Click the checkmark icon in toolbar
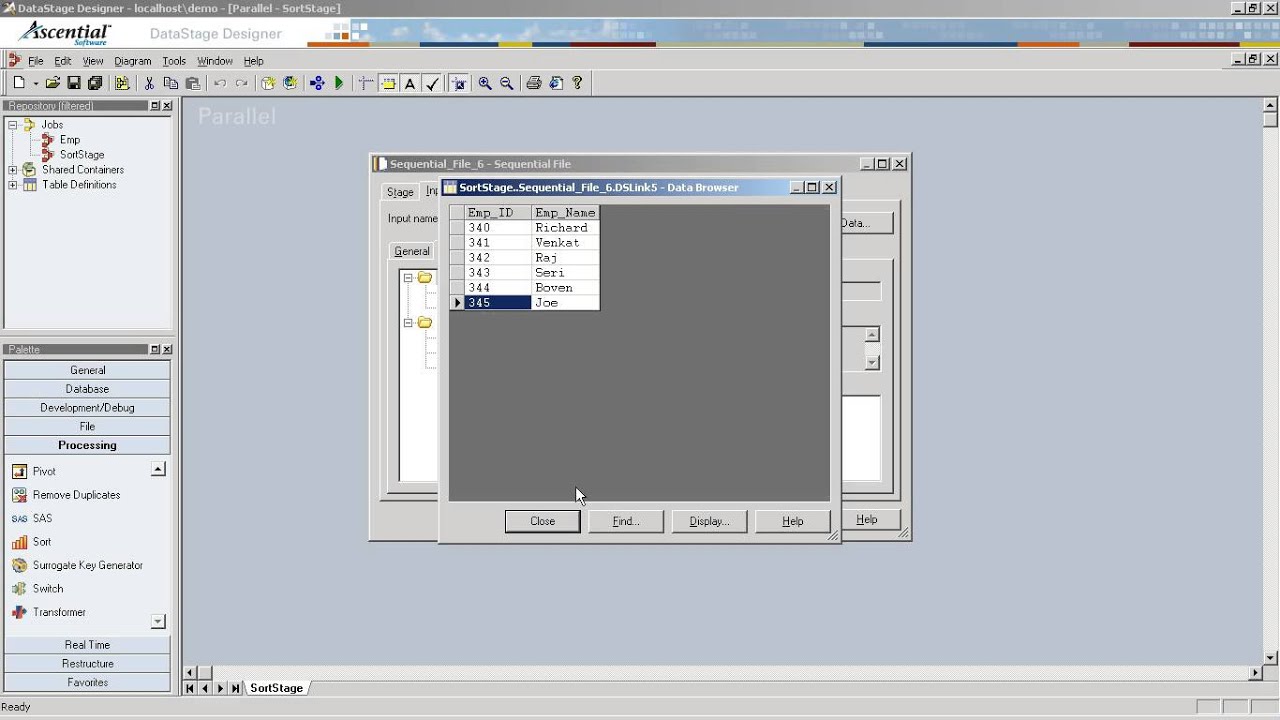Image resolution: width=1280 pixels, height=720 pixels. (432, 83)
